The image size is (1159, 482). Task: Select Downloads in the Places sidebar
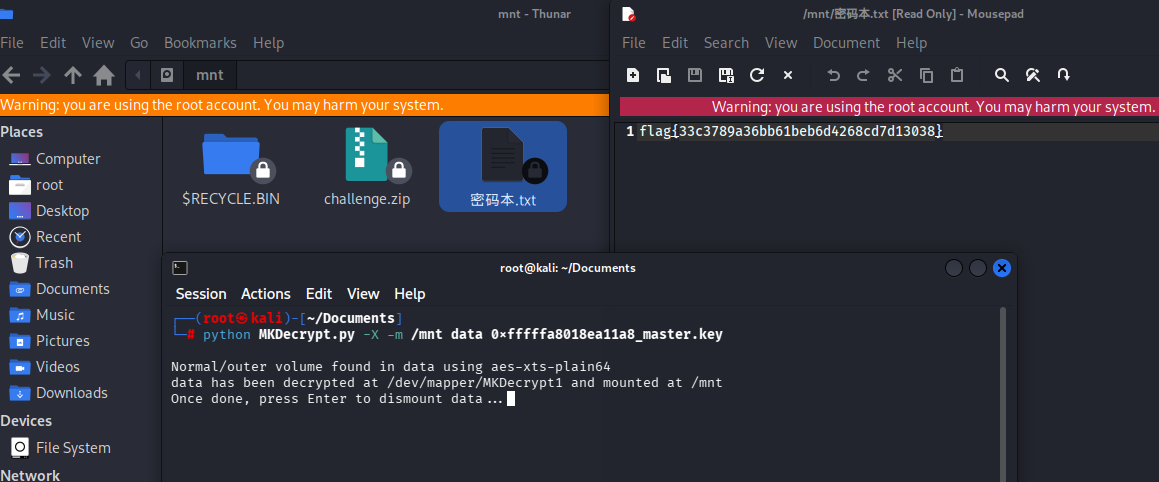71,393
